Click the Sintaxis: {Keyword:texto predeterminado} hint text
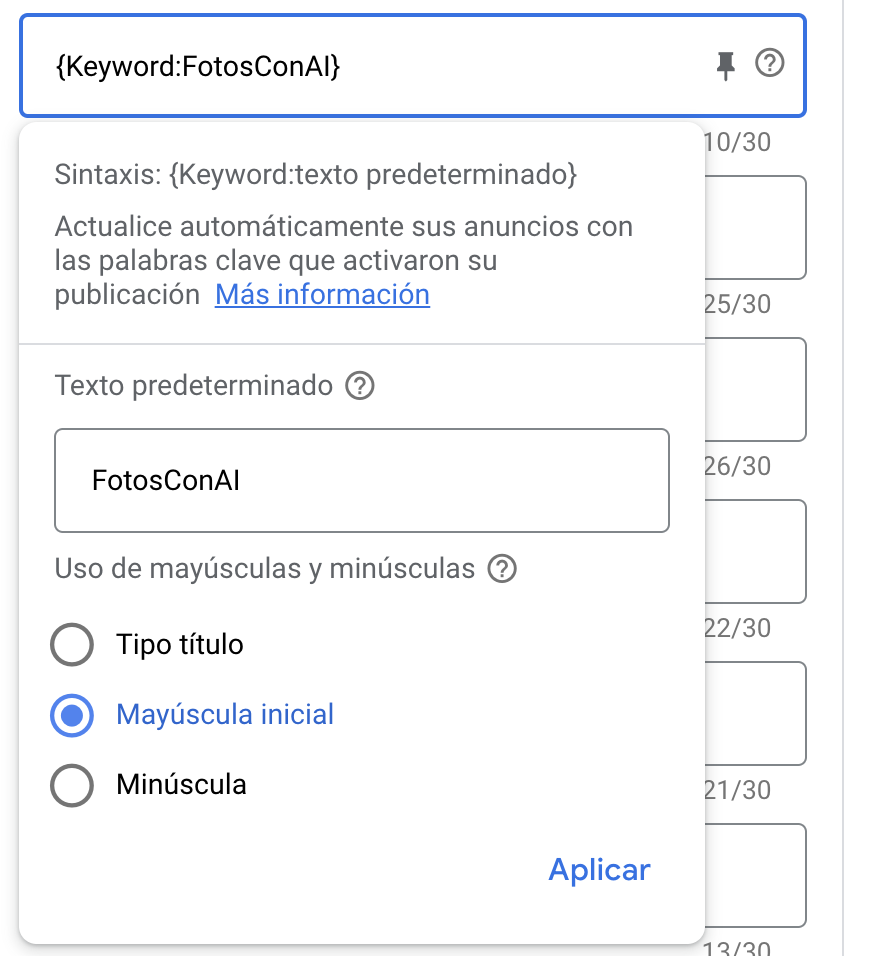Viewport: 886px width, 956px height. 315,174
